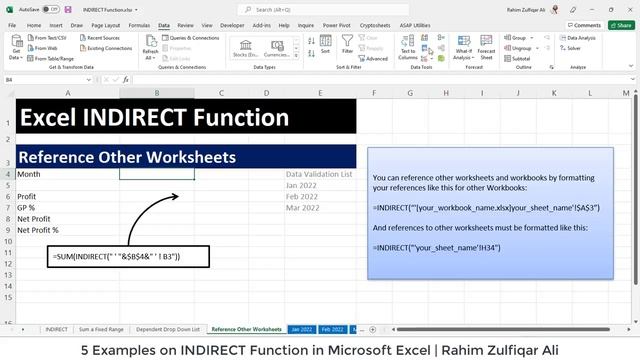Import data From Web

(42, 48)
